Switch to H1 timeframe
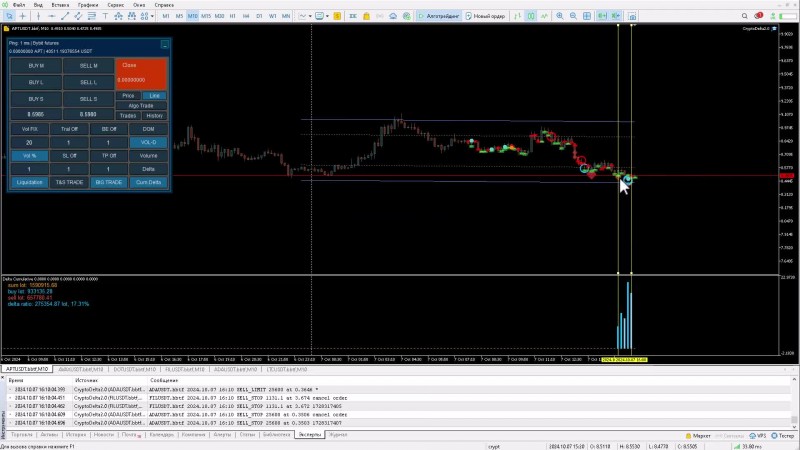Screen dimensions: 800x450 pos(233,16)
